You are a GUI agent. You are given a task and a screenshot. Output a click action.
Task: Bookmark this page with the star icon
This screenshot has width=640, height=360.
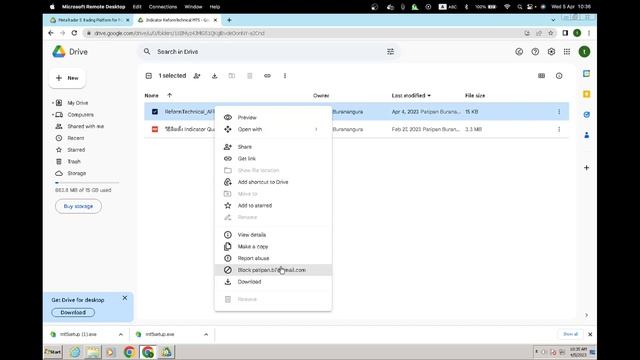pos(551,33)
